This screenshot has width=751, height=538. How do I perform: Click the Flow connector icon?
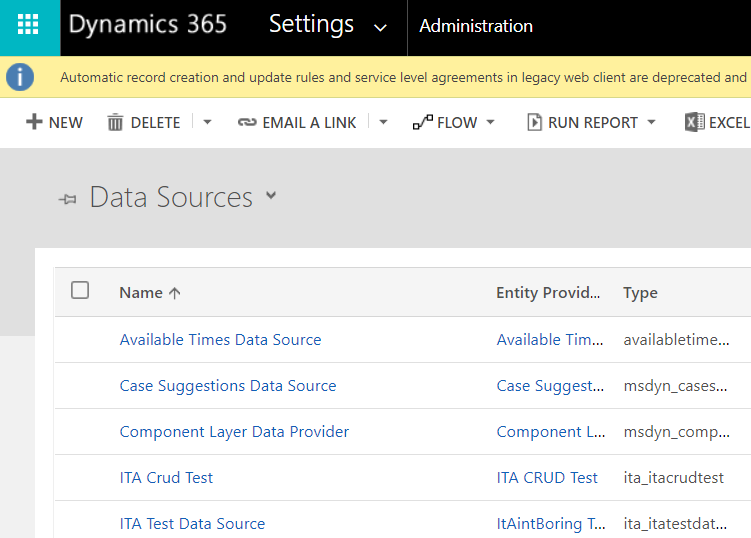coord(422,122)
